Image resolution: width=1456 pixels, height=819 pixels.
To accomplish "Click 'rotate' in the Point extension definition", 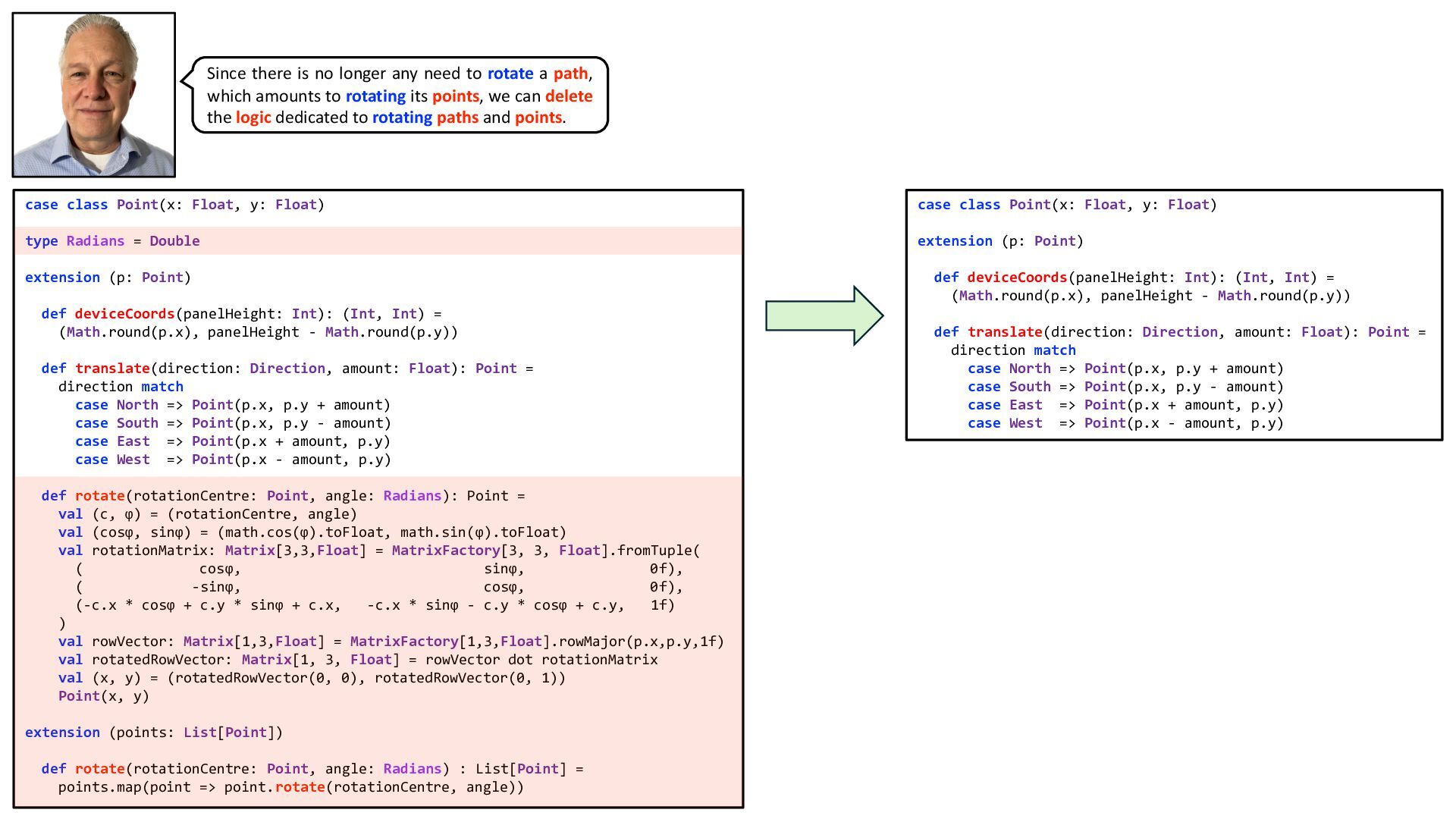I will pos(99,496).
